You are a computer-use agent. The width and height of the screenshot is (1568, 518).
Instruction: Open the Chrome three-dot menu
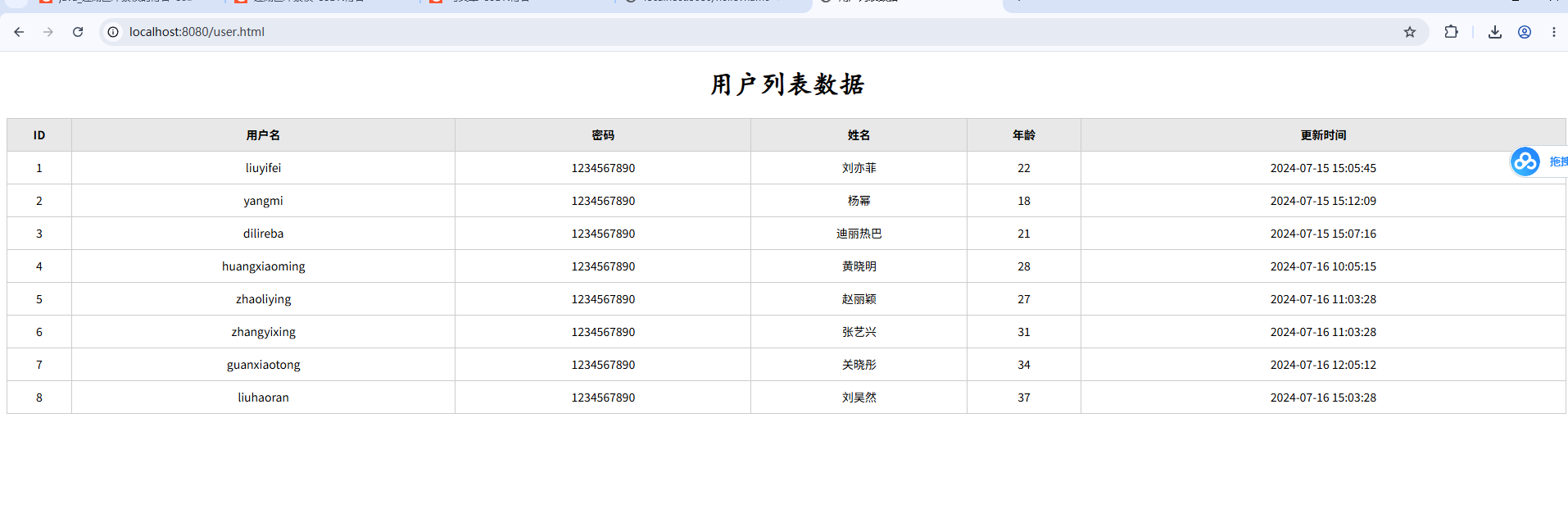1554,32
